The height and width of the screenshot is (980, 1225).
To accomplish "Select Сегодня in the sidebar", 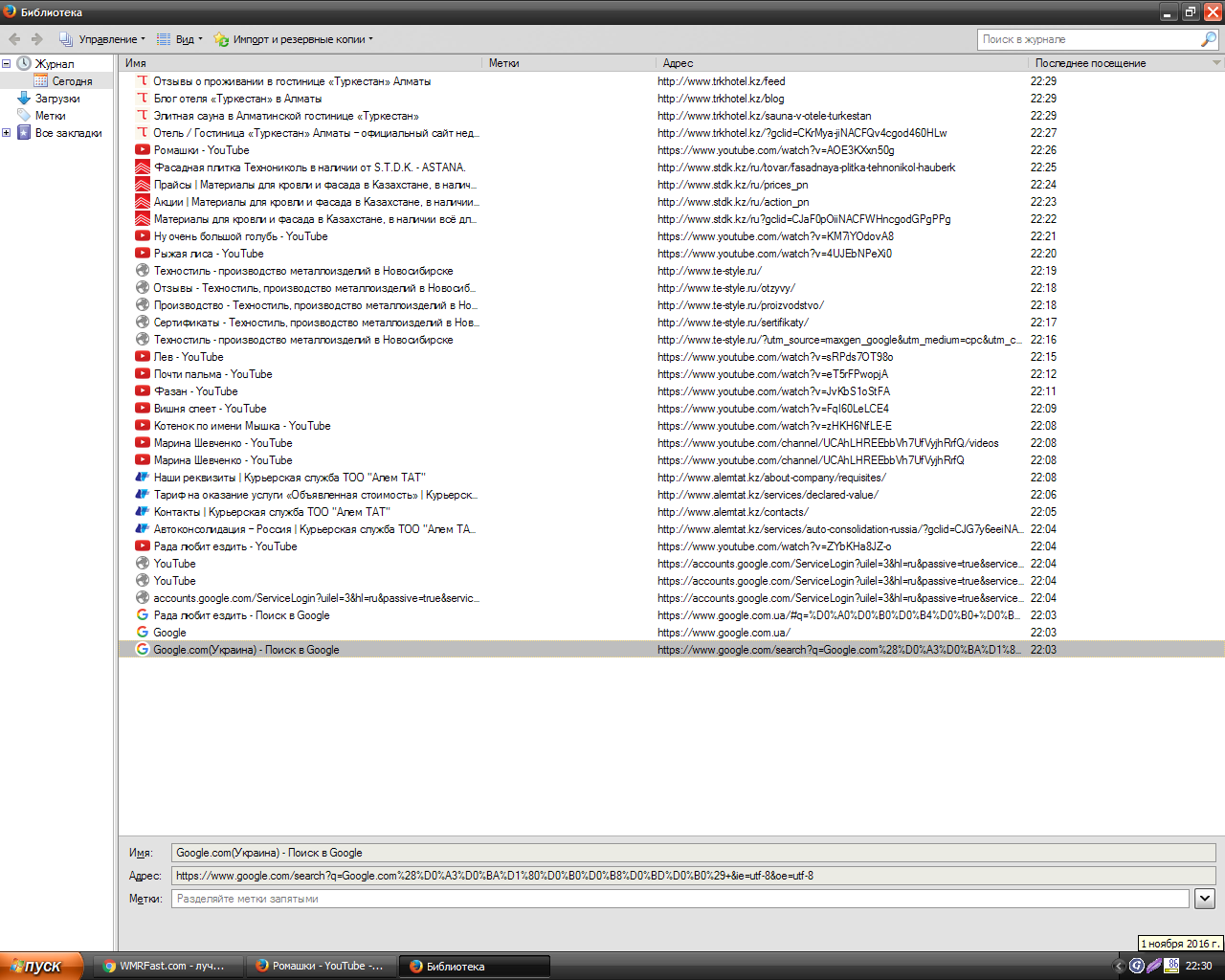I will pyautogui.click(x=72, y=81).
